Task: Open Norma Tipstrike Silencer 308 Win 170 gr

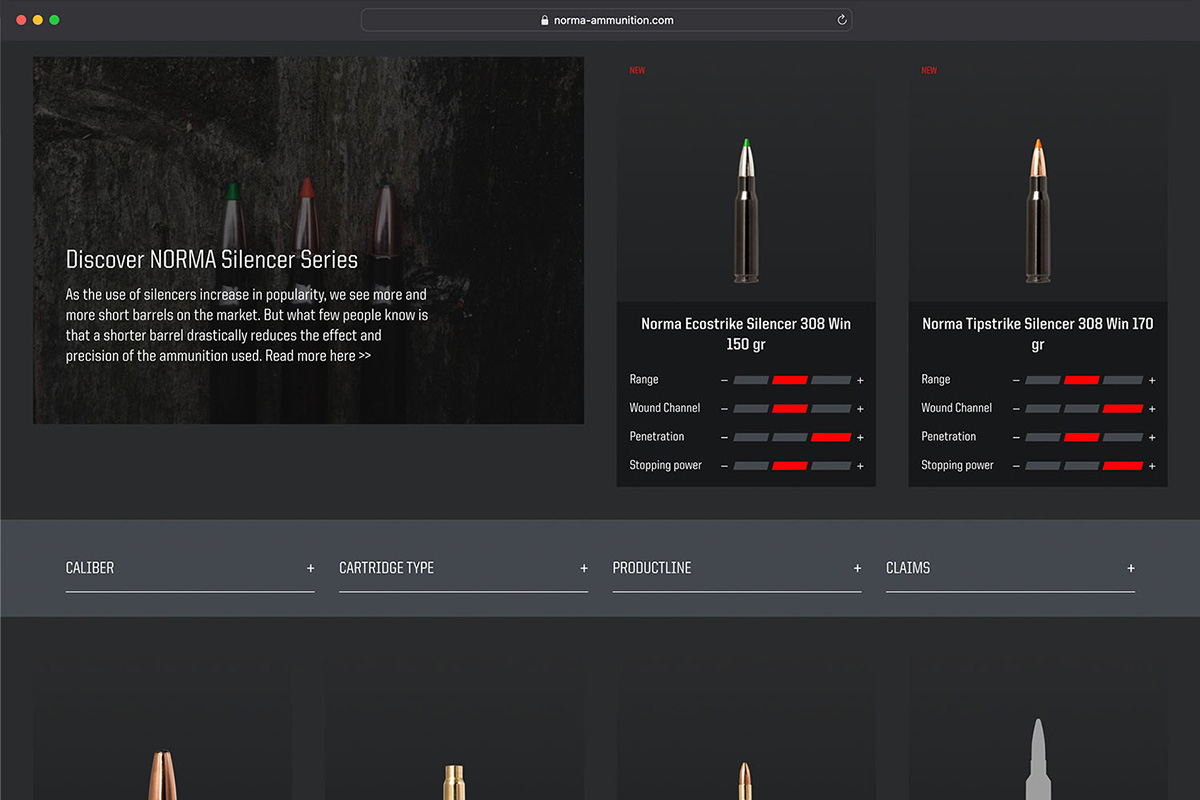Action: pos(1038,334)
